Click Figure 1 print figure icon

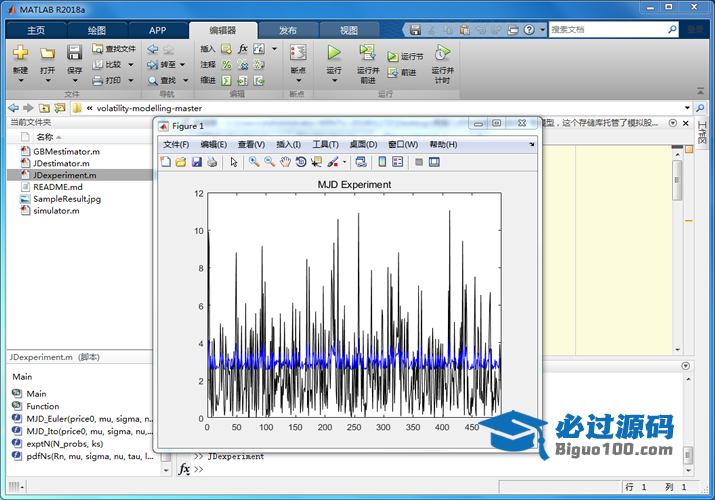(x=212, y=162)
